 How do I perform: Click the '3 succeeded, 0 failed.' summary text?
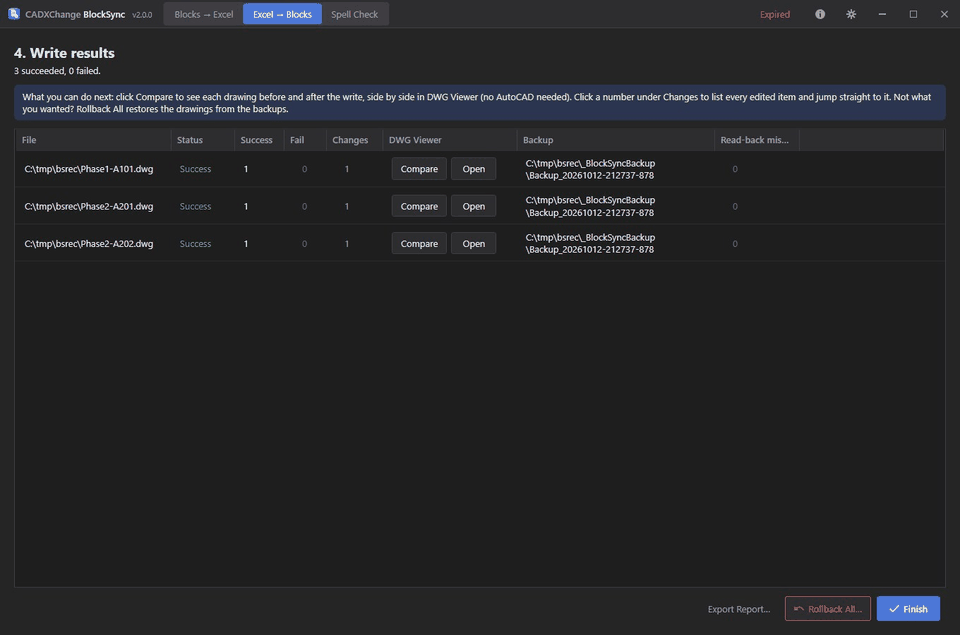[x=58, y=71]
